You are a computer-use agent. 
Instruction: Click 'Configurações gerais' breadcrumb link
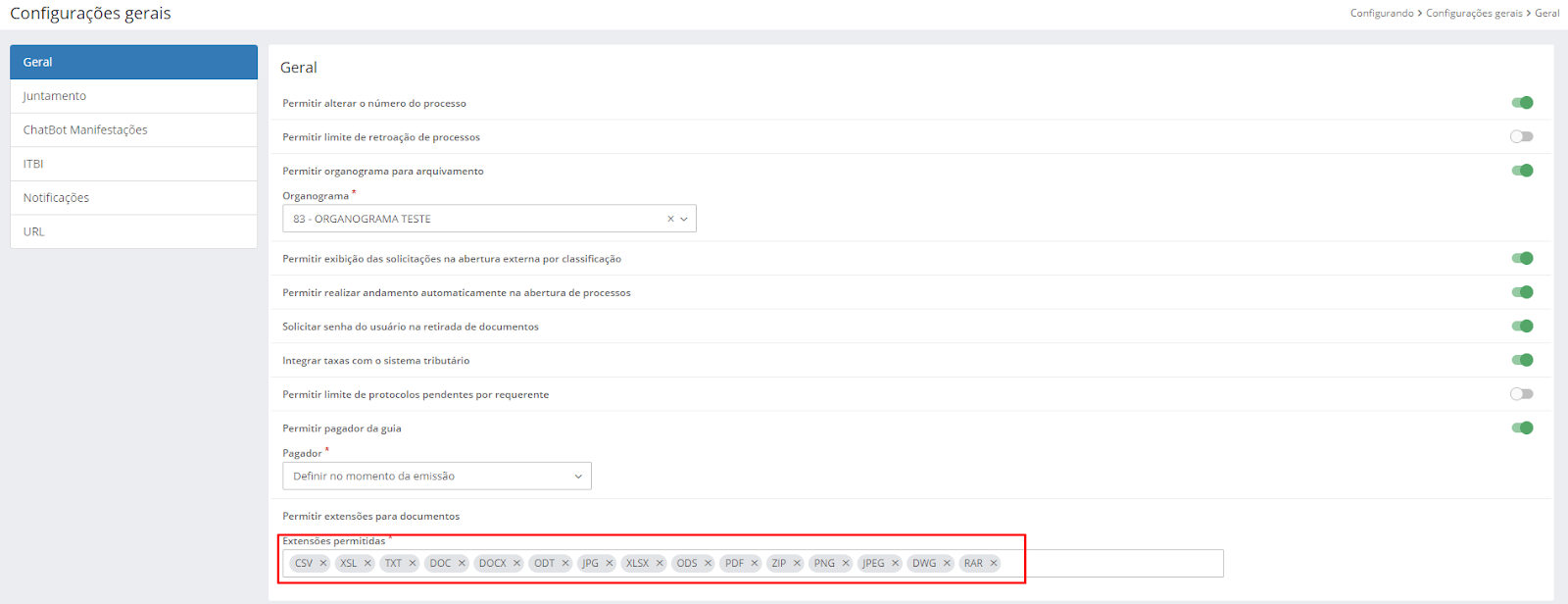[1474, 13]
